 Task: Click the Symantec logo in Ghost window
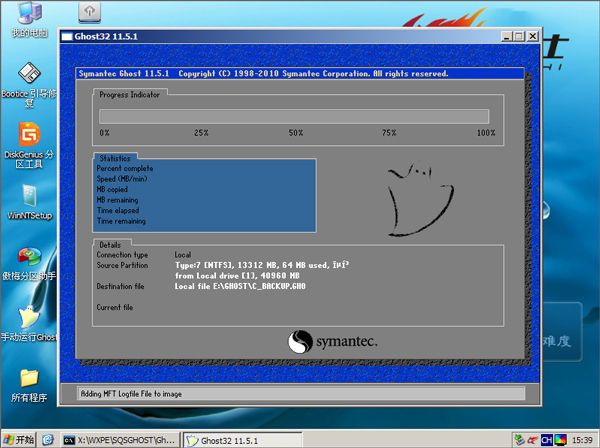click(x=332, y=342)
